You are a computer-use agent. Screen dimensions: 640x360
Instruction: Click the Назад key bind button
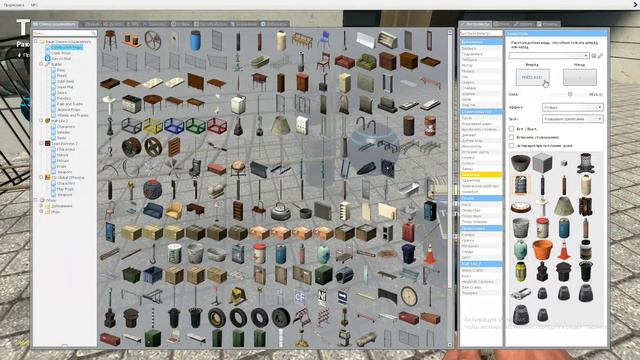click(580, 77)
